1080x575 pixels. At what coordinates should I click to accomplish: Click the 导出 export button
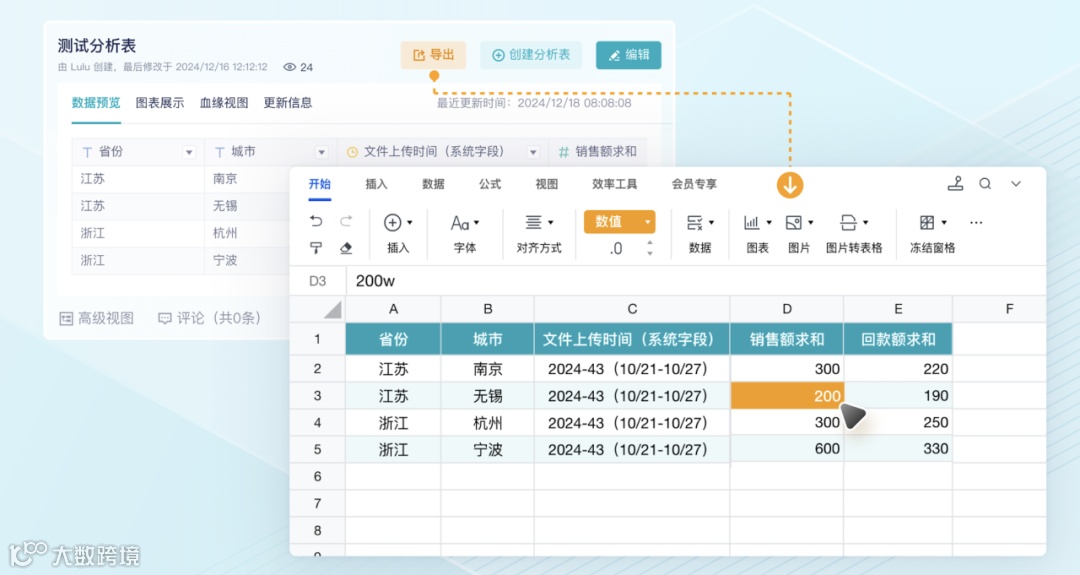(433, 55)
